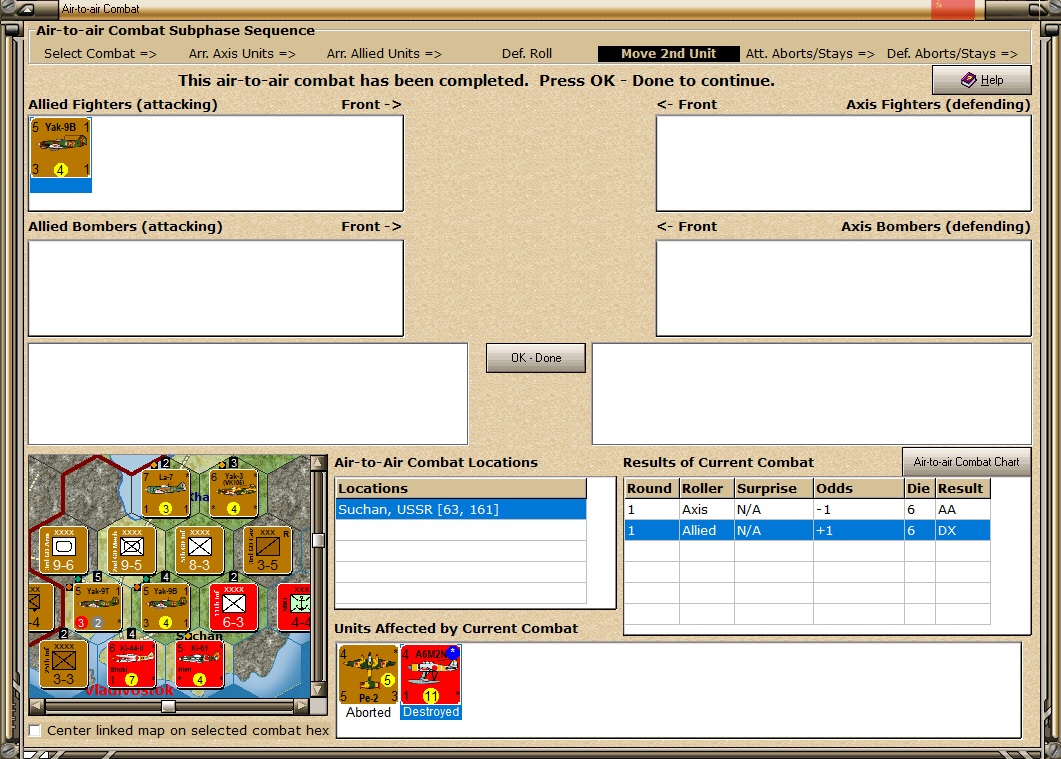This screenshot has width=1061, height=759.
Task: Open the Air-to-air Combat Chart
Action: (966, 461)
